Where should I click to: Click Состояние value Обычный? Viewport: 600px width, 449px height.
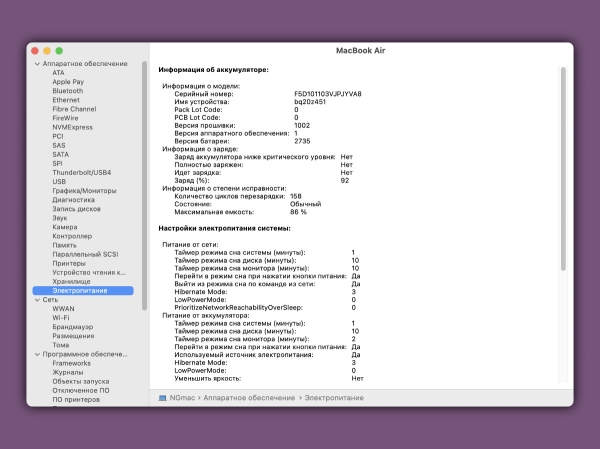tap(305, 204)
